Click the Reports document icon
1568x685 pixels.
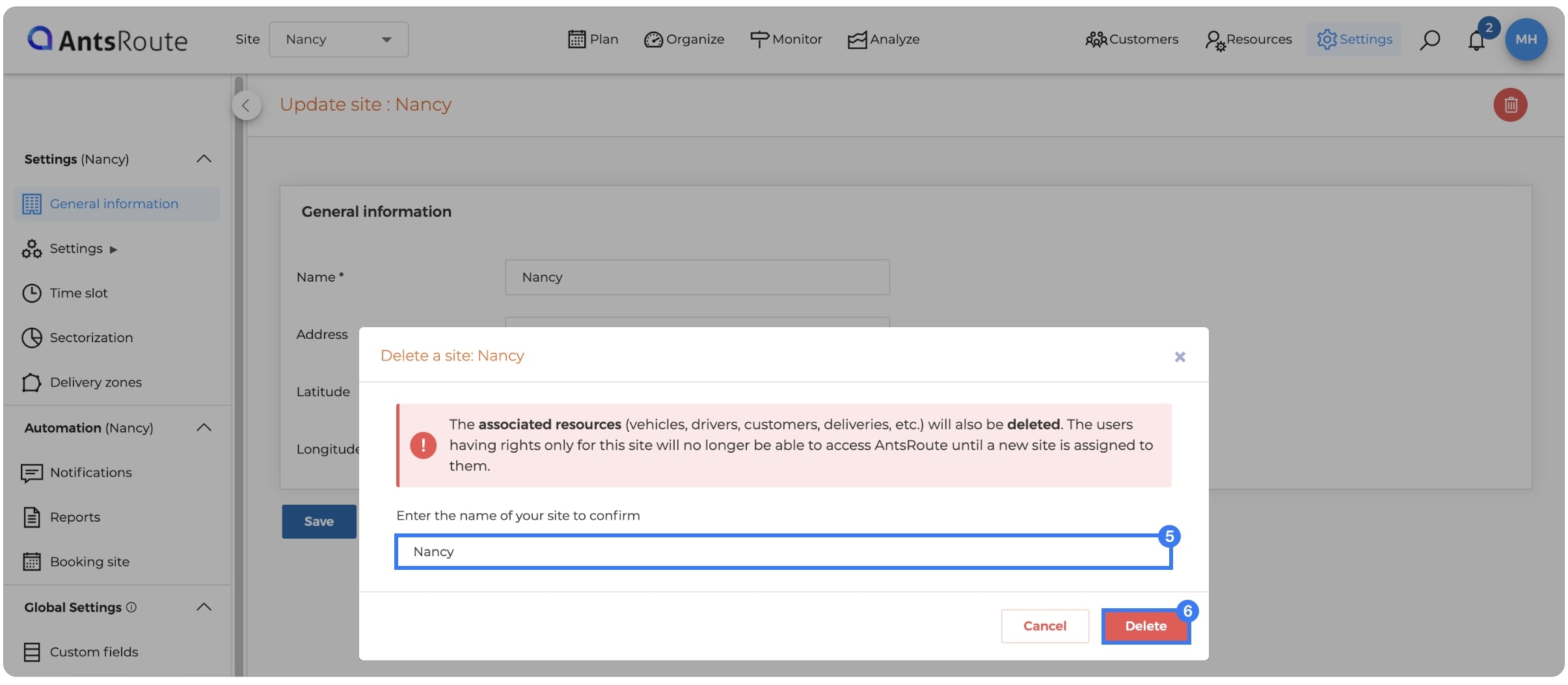(31, 517)
